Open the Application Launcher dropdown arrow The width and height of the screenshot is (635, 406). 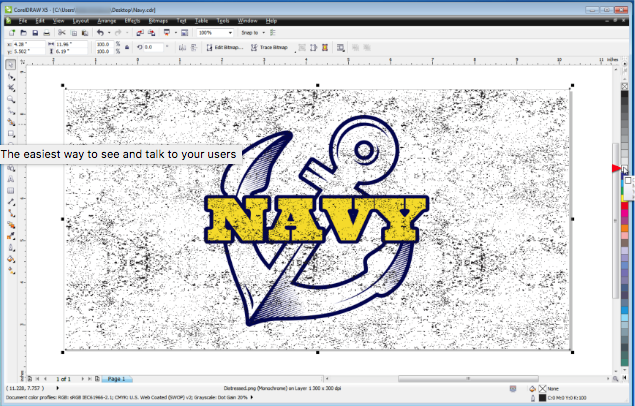tap(175, 33)
